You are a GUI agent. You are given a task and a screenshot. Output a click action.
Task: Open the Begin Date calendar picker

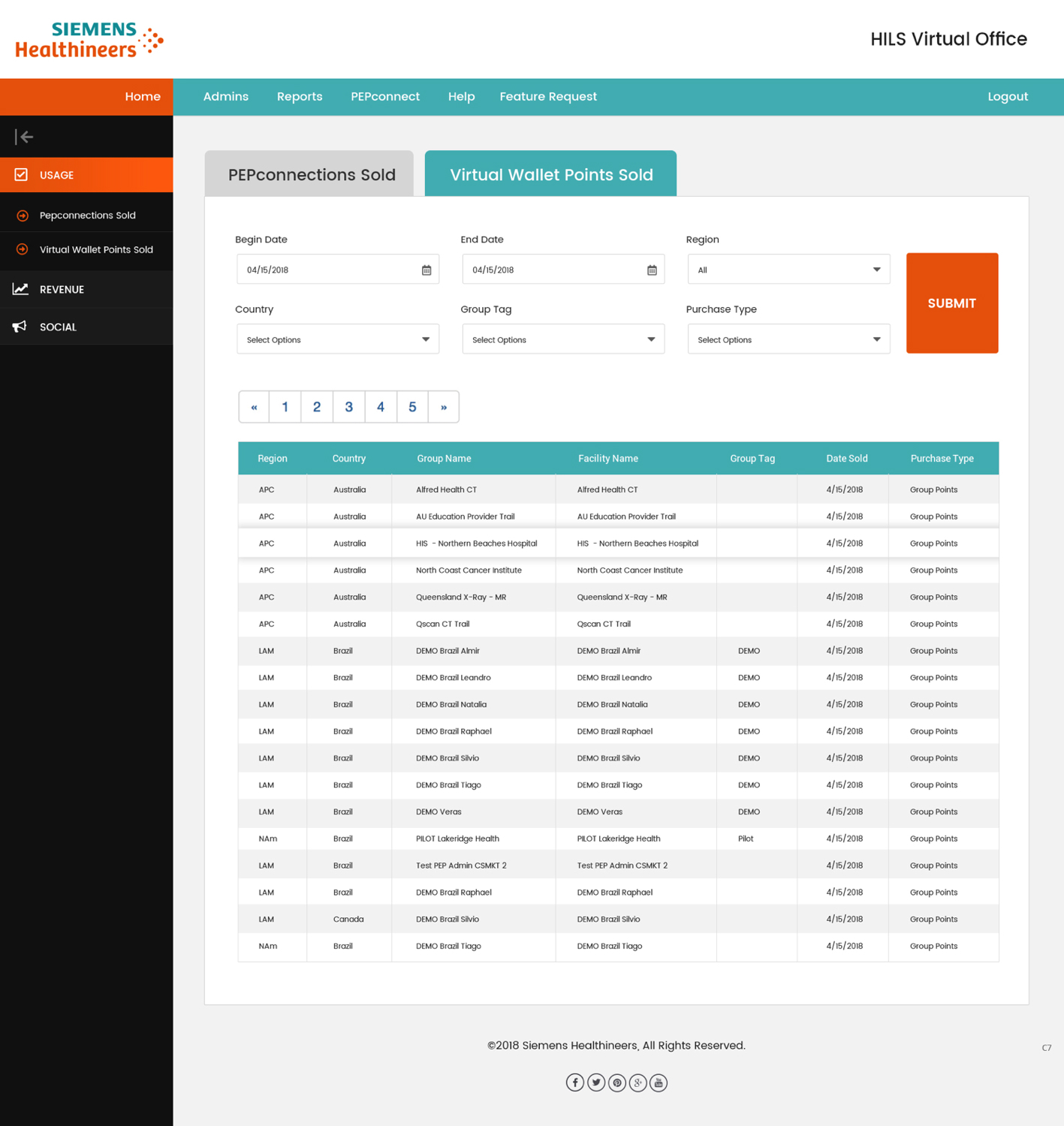[x=427, y=270]
